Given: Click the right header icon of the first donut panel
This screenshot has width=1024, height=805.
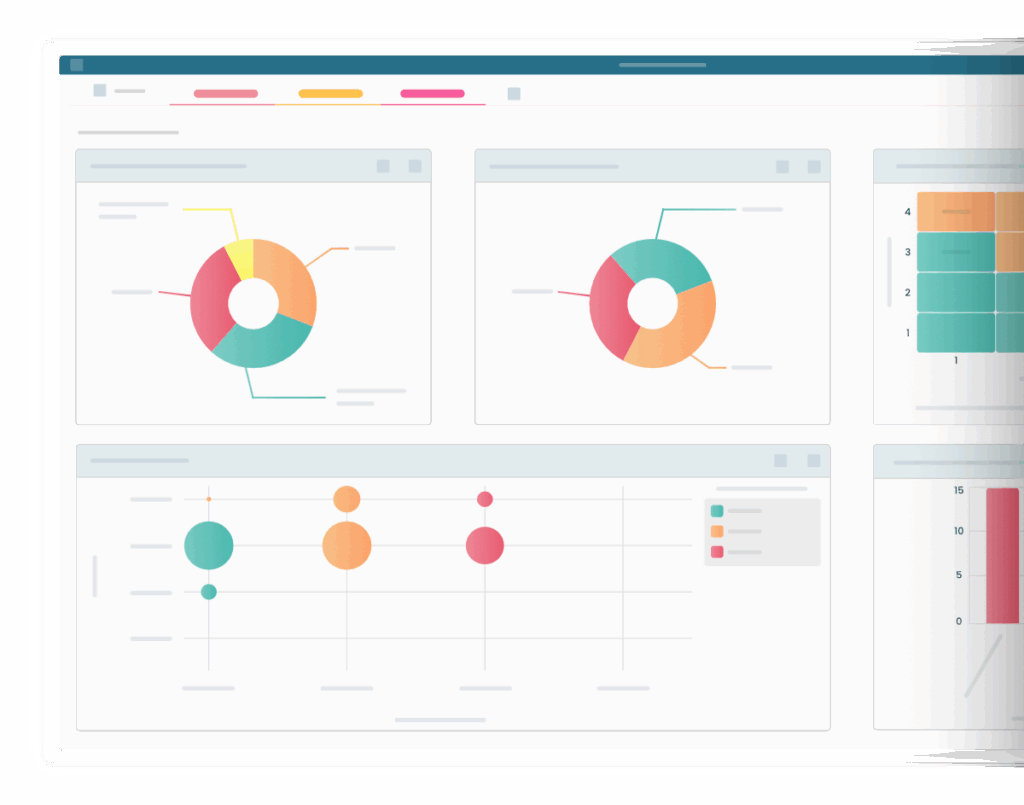Looking at the screenshot, I should pyautogui.click(x=415, y=166).
